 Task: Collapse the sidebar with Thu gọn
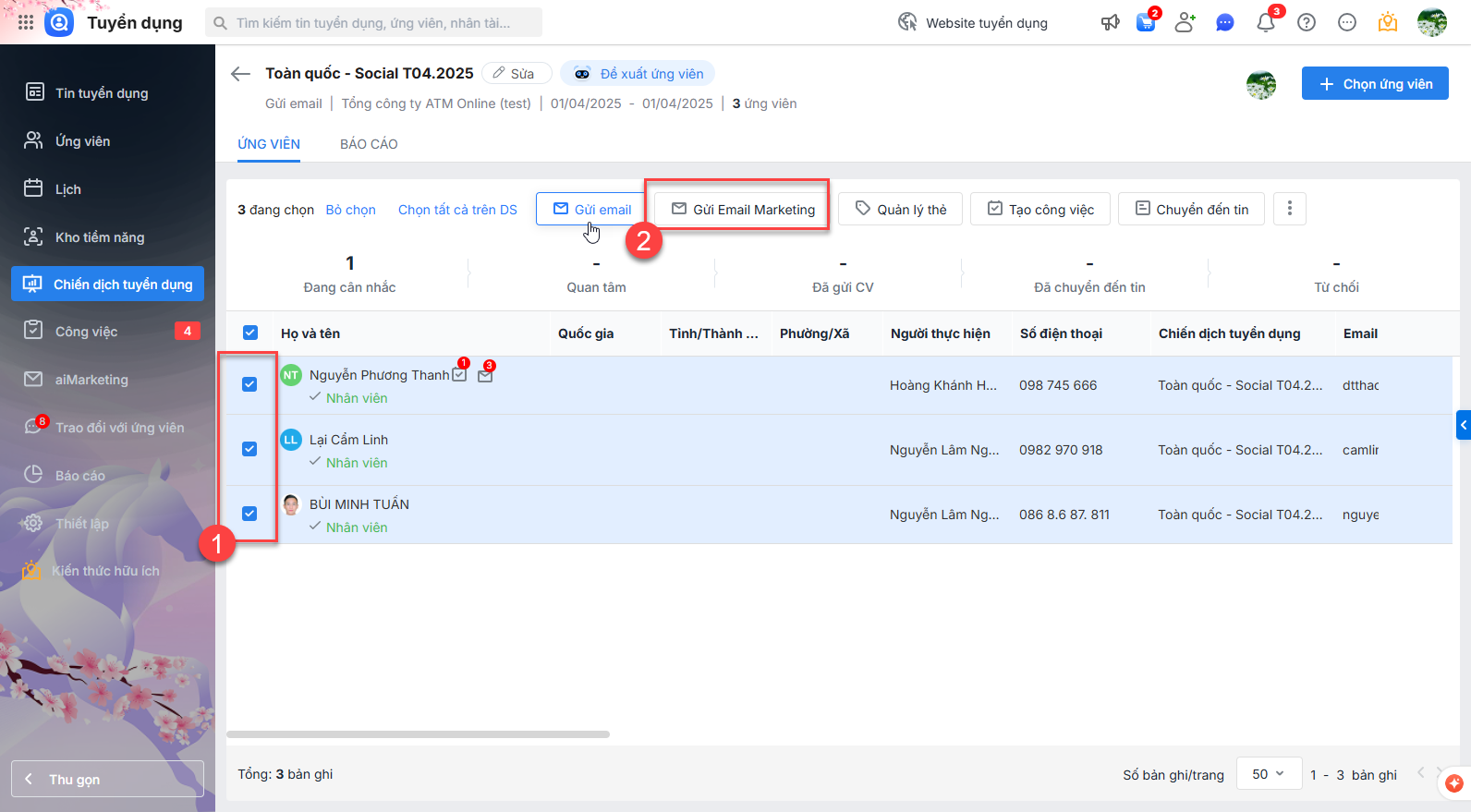[107, 779]
